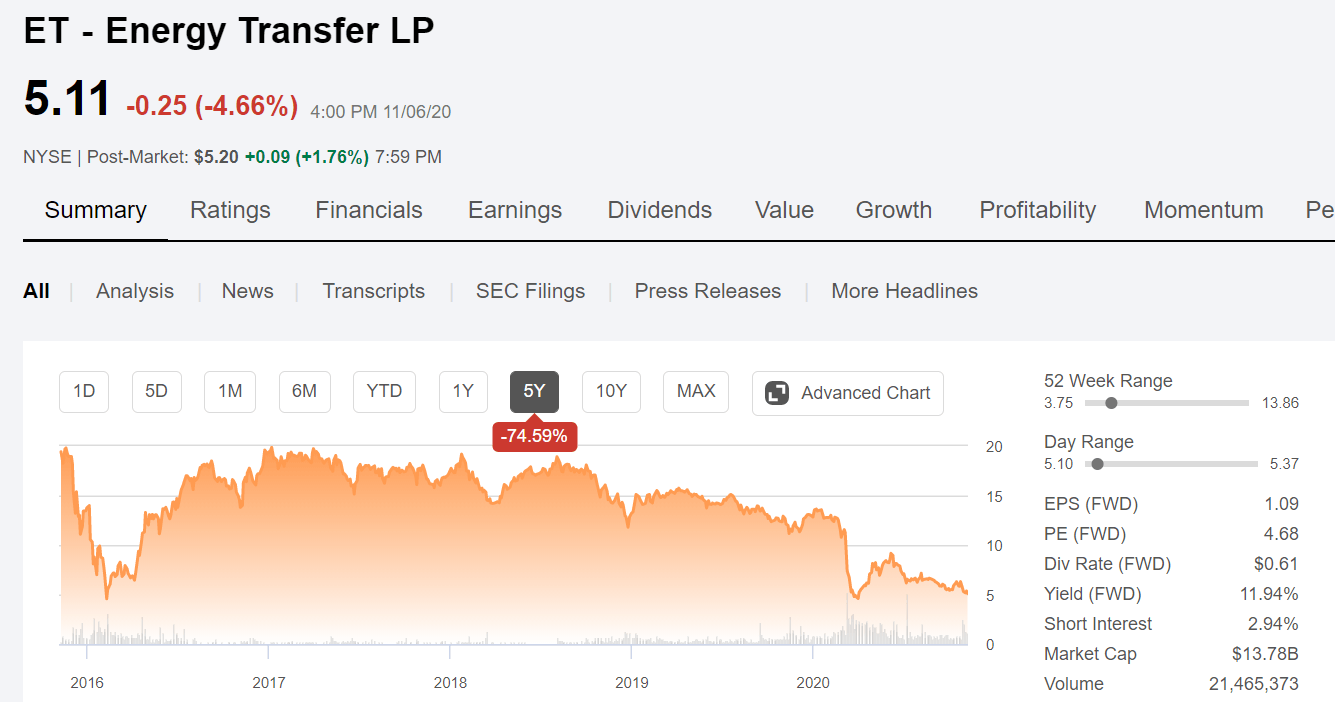Select the 1D chart range
Viewport: 1335px width, 702px height.
click(x=84, y=392)
